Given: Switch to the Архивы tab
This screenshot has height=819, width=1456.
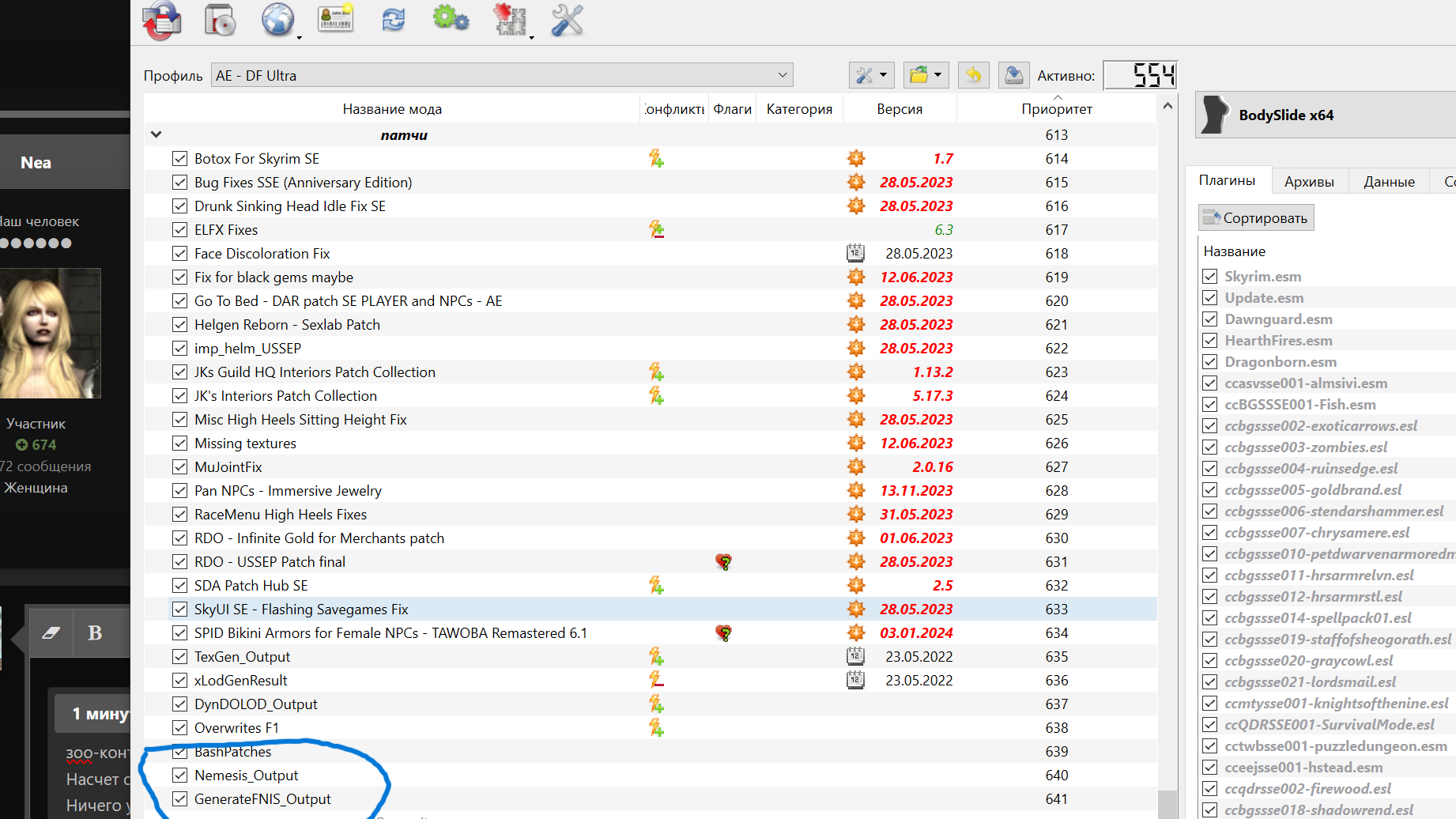Looking at the screenshot, I should (1309, 182).
